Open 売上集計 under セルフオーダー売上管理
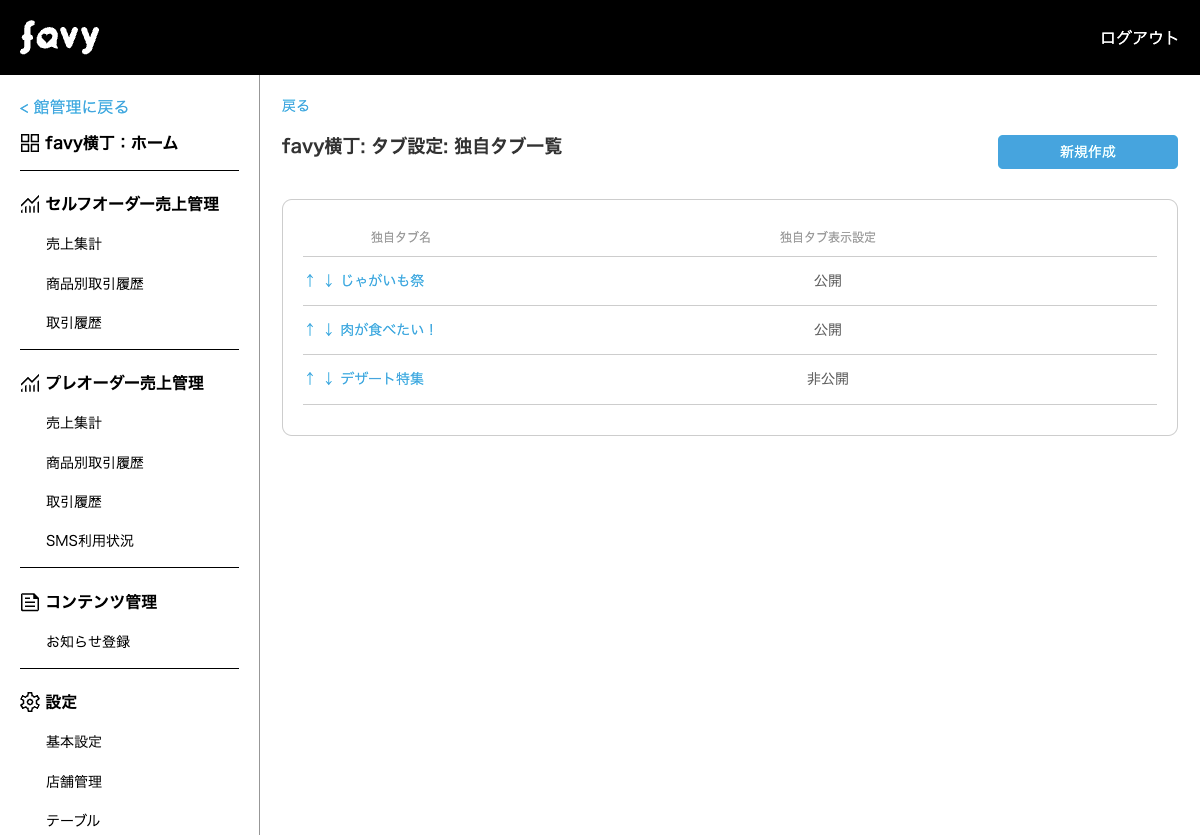 point(74,244)
